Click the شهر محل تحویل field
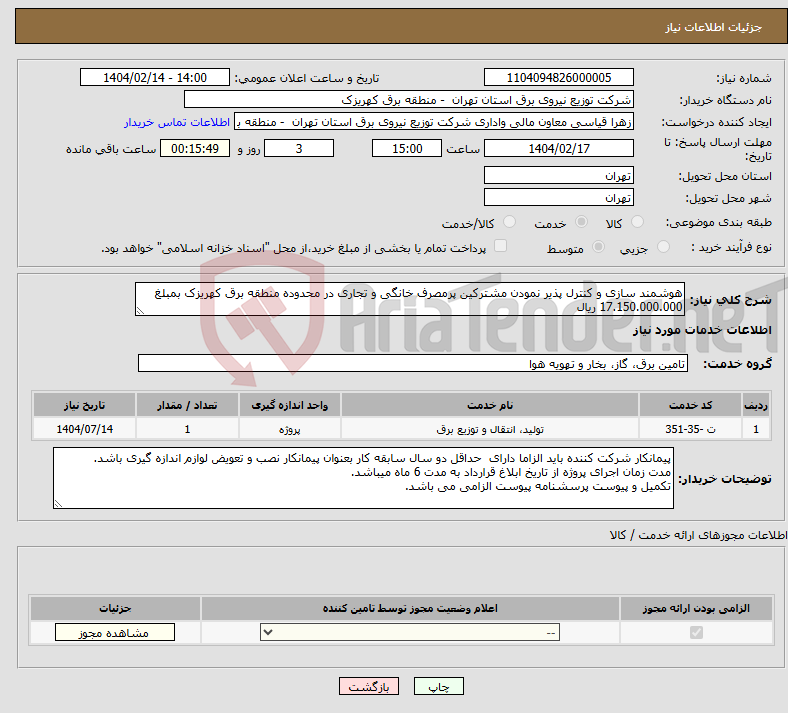The width and height of the screenshot is (788, 713). tap(558, 198)
